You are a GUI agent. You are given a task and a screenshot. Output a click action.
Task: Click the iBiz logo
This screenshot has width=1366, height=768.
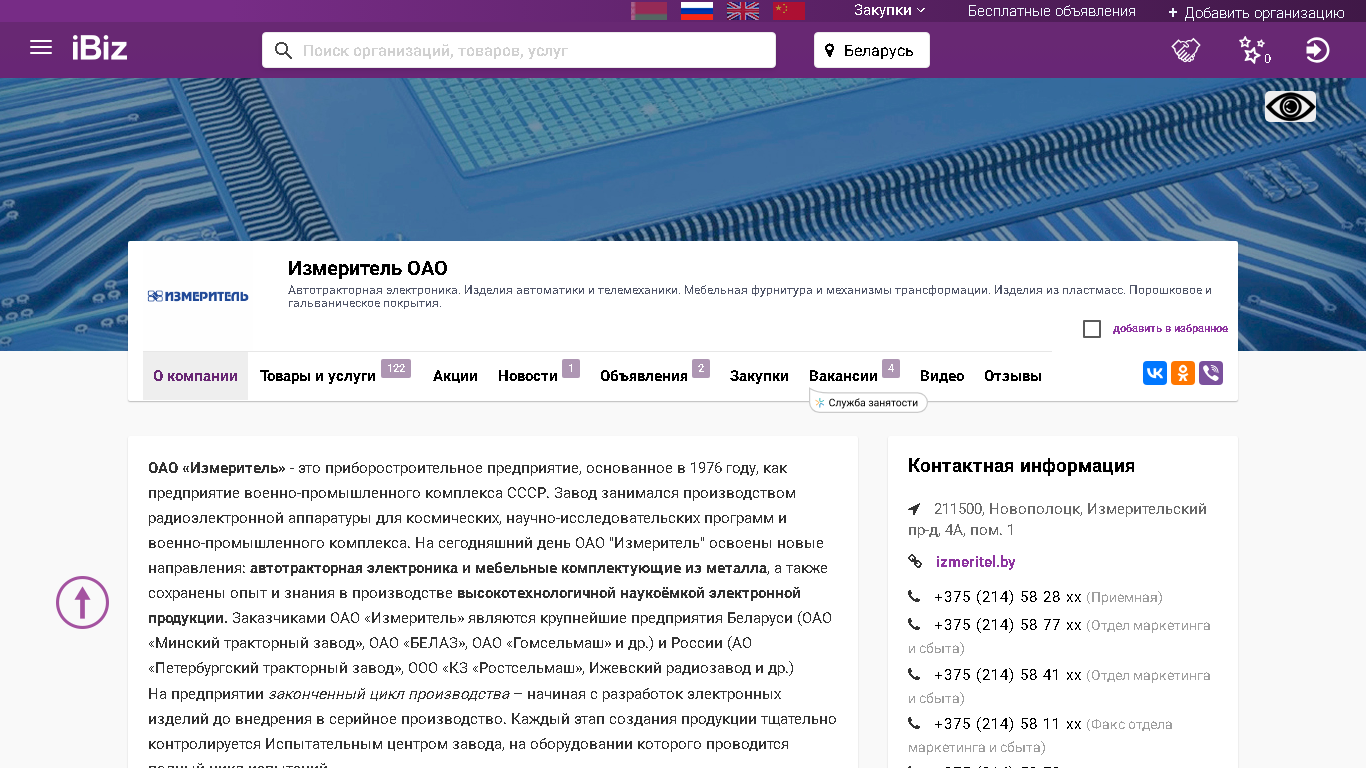(99, 48)
